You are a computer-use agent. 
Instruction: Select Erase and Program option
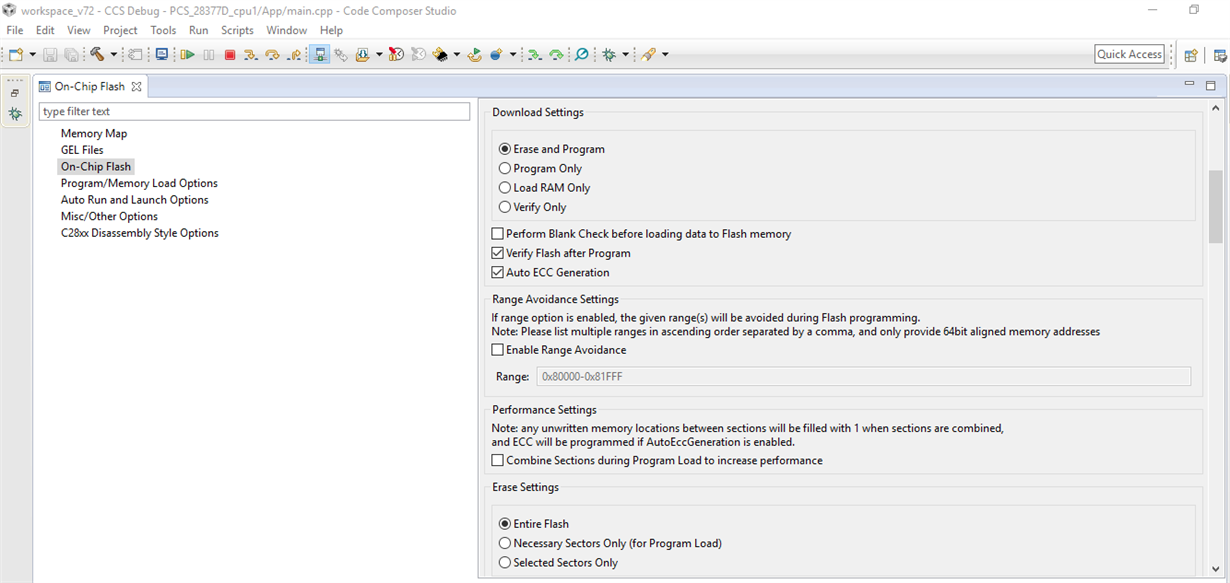click(505, 149)
